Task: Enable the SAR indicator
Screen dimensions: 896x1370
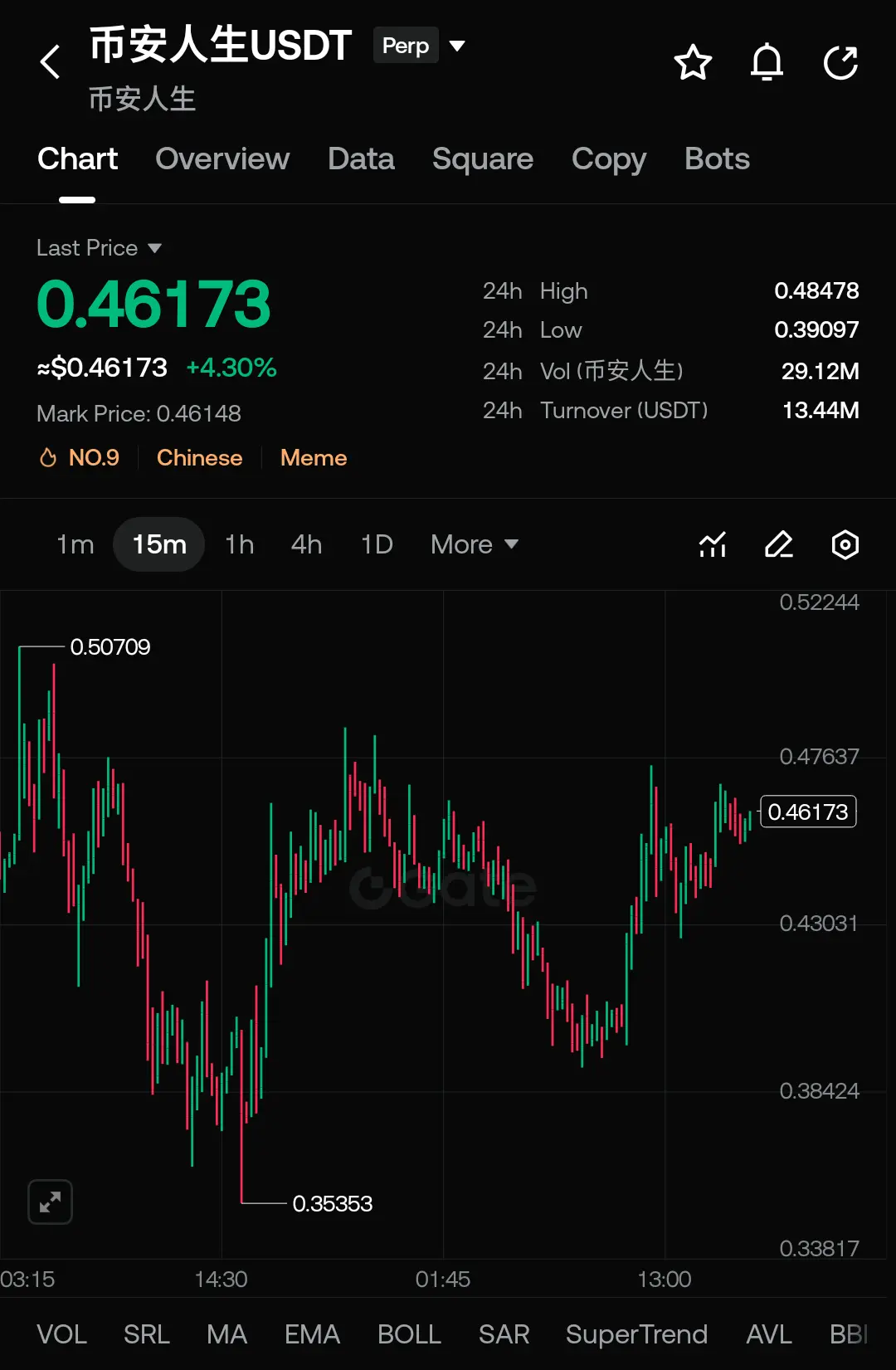Action: click(x=504, y=1334)
